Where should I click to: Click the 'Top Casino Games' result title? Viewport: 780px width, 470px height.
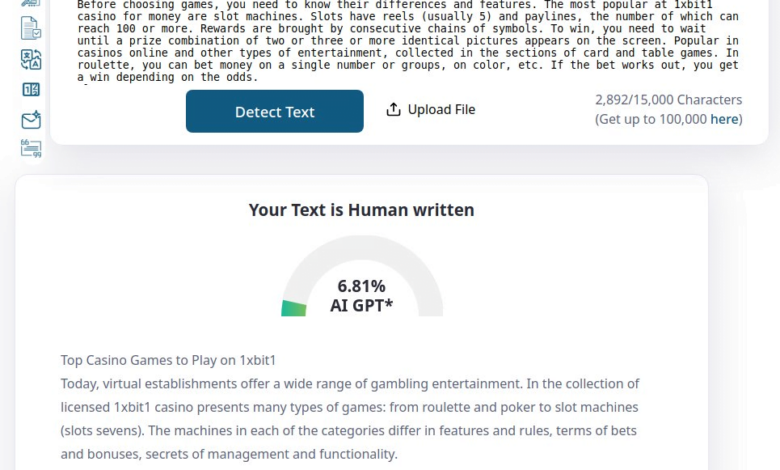point(168,360)
